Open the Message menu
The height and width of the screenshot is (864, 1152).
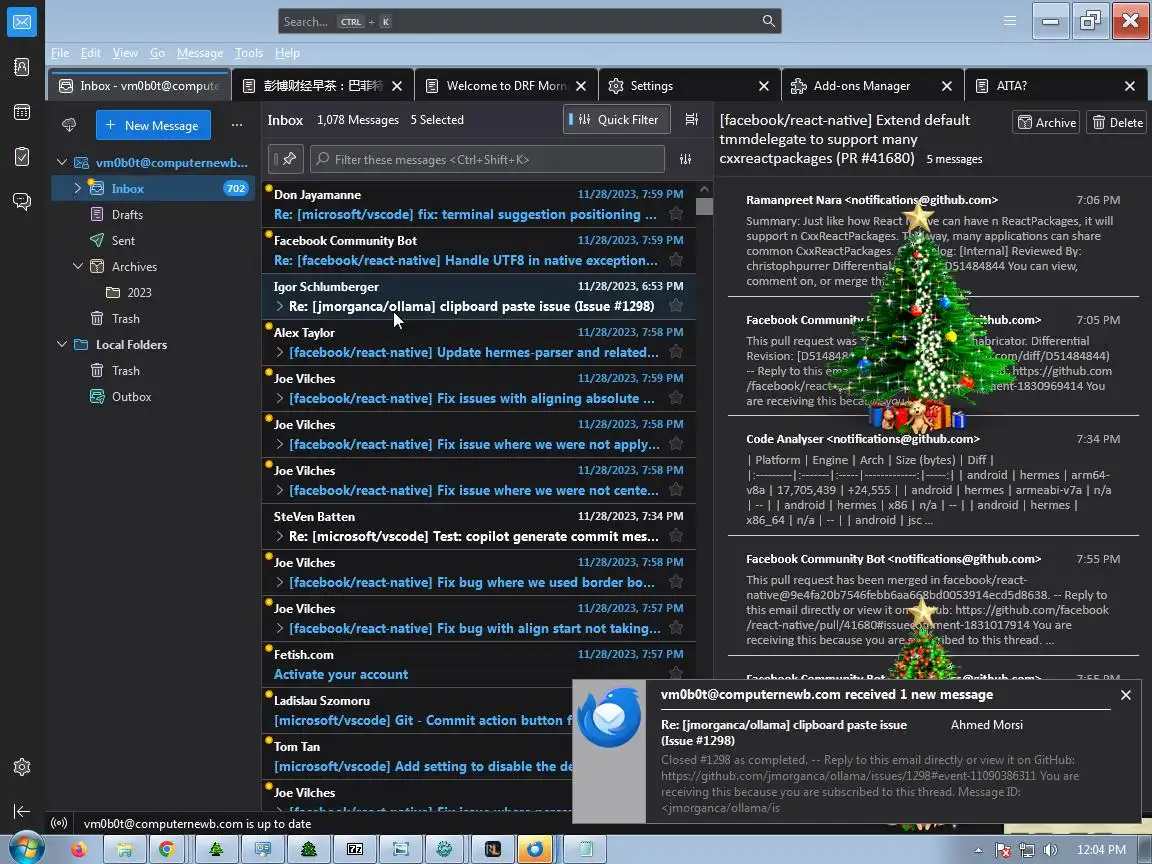click(x=200, y=53)
